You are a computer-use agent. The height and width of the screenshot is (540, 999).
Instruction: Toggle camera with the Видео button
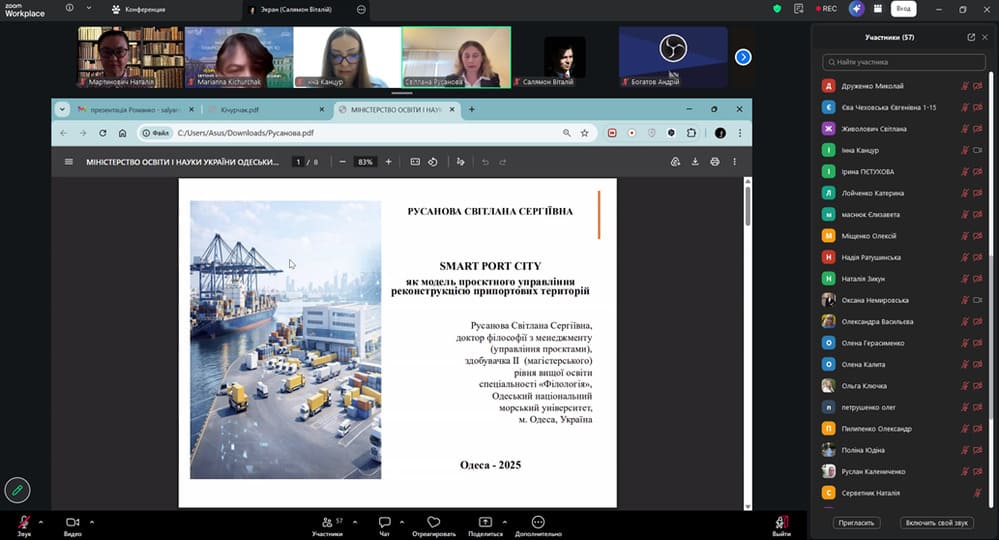click(x=72, y=522)
